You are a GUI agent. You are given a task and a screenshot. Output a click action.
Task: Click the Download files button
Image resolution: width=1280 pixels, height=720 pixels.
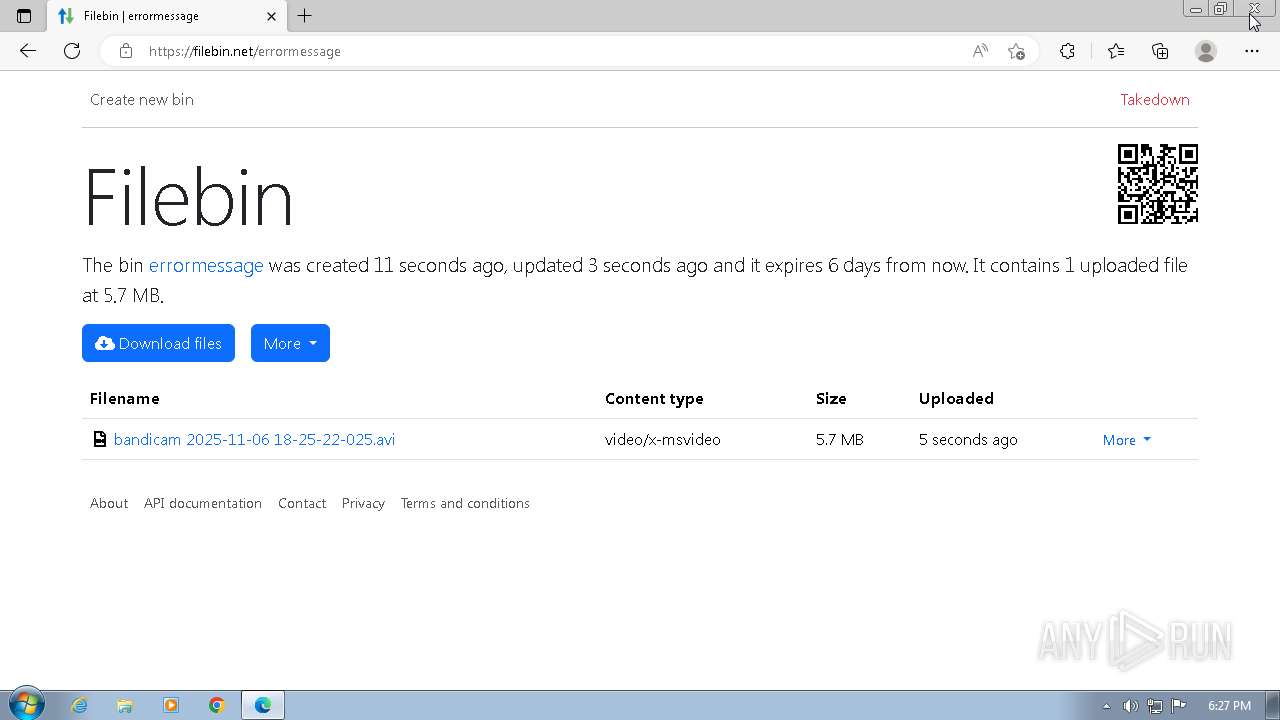coord(158,343)
